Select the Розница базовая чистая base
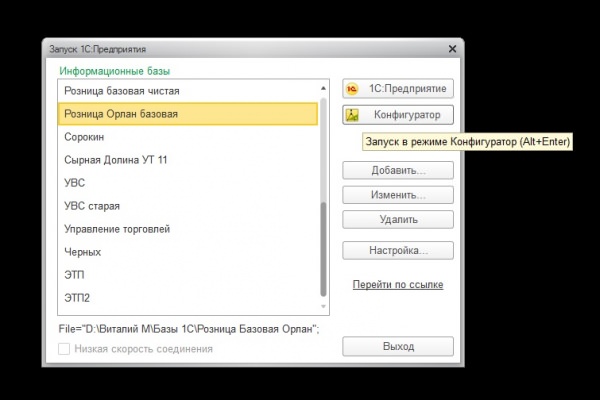 [x=188, y=91]
